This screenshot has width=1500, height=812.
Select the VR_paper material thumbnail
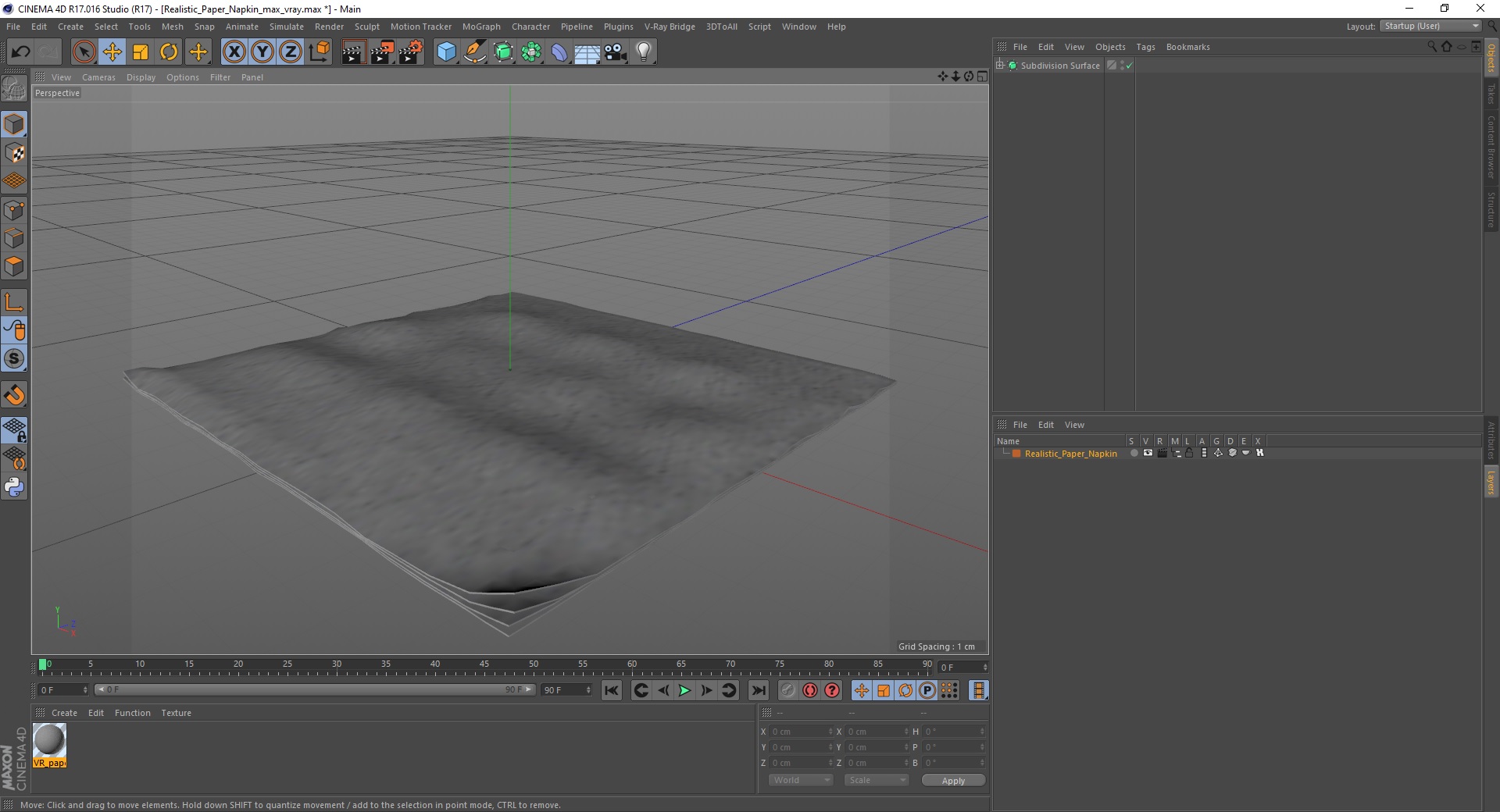[x=49, y=745]
